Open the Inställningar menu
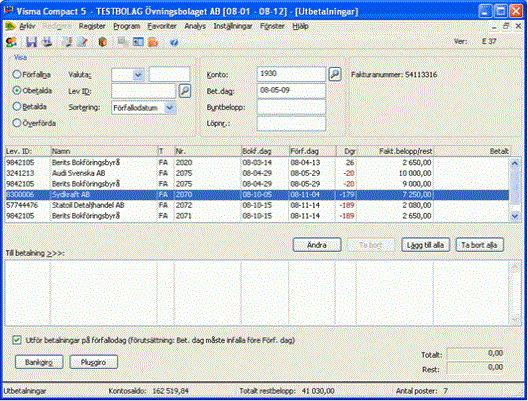The width and height of the screenshot is (528, 401). click(x=233, y=26)
